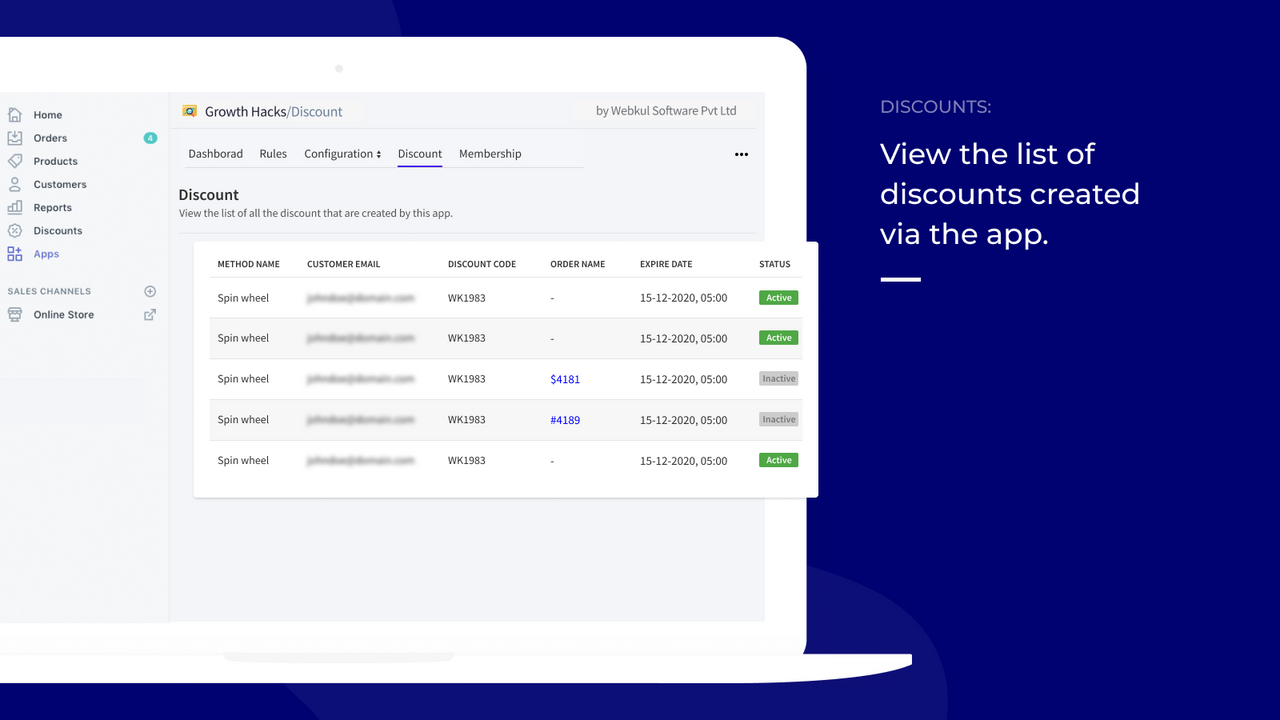Click the Expire Date column header
This screenshot has height=720, width=1280.
(666, 264)
